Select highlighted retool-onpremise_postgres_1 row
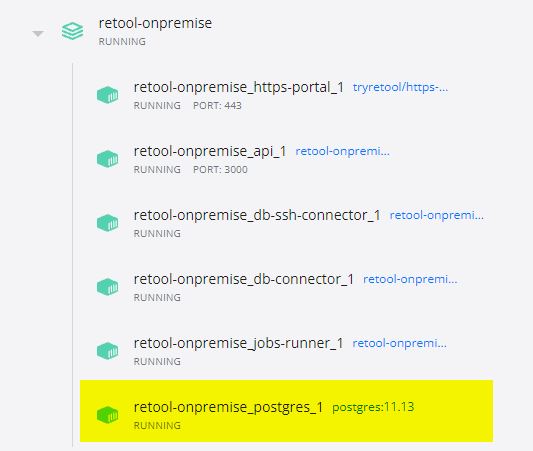This screenshot has height=451, width=533. tap(286, 411)
